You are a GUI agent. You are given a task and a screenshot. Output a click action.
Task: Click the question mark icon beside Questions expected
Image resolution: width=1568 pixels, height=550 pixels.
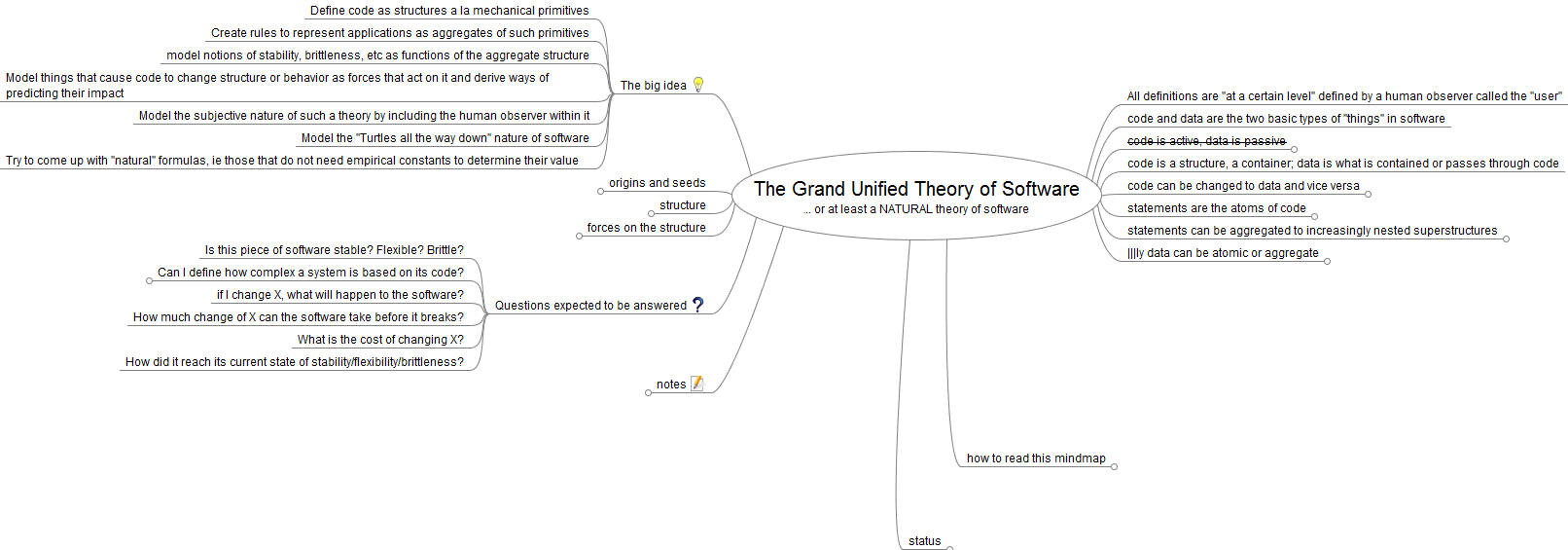[697, 305]
